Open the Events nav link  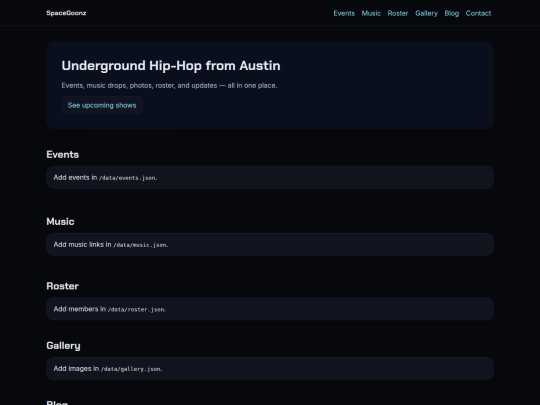click(x=344, y=13)
